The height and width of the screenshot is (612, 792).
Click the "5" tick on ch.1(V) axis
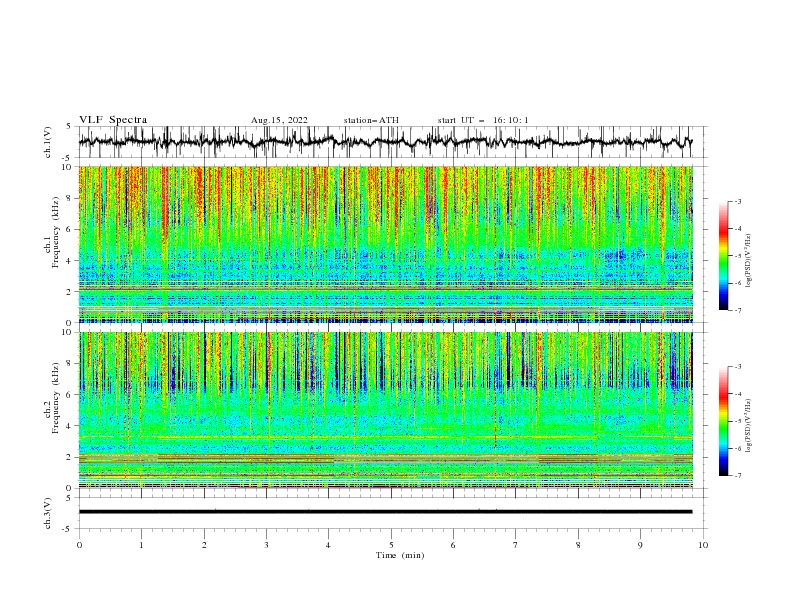(x=70, y=126)
